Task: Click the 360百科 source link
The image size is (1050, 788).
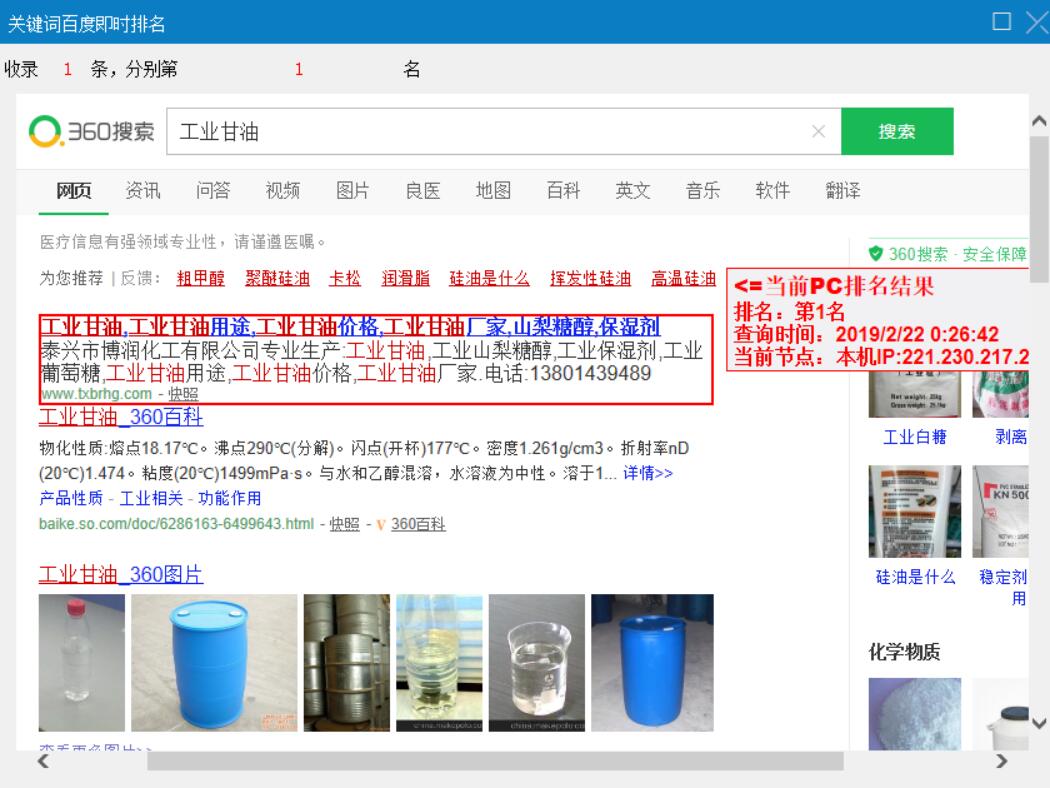Action: click(418, 524)
